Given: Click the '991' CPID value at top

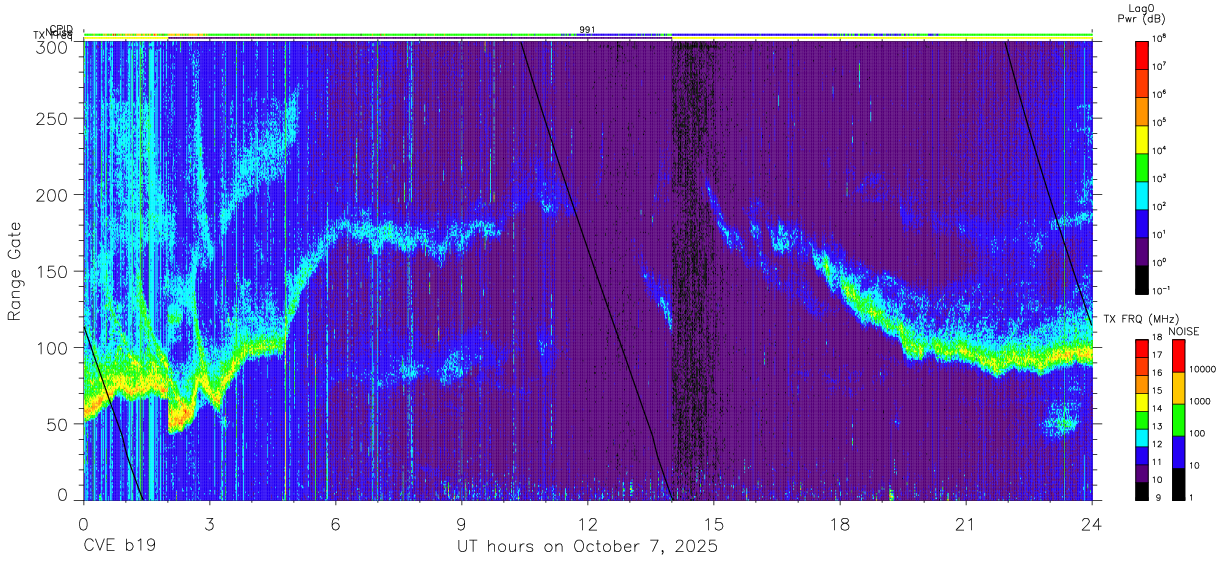Looking at the screenshot, I should 587,30.
